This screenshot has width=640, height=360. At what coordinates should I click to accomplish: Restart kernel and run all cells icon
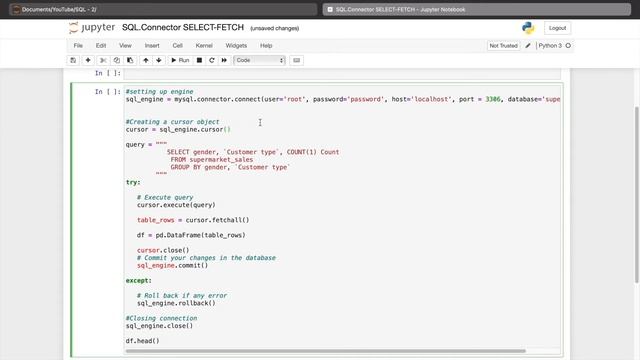(224, 60)
